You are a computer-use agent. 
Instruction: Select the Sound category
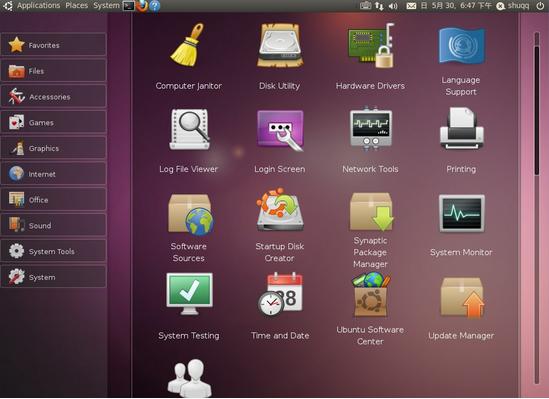coord(54,225)
